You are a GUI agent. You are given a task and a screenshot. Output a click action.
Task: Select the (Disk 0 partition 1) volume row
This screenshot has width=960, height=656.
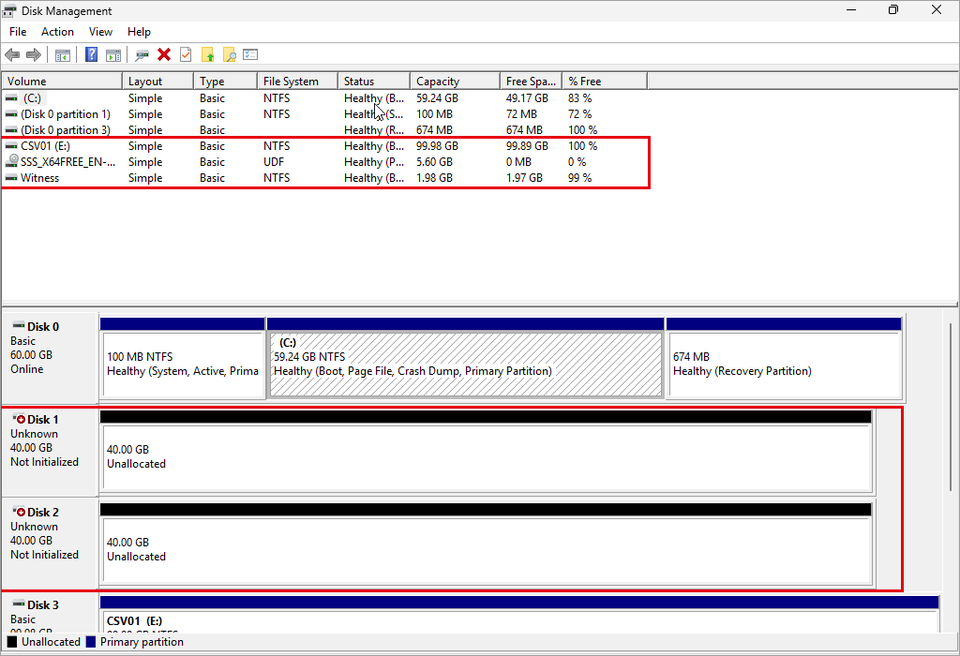324,114
